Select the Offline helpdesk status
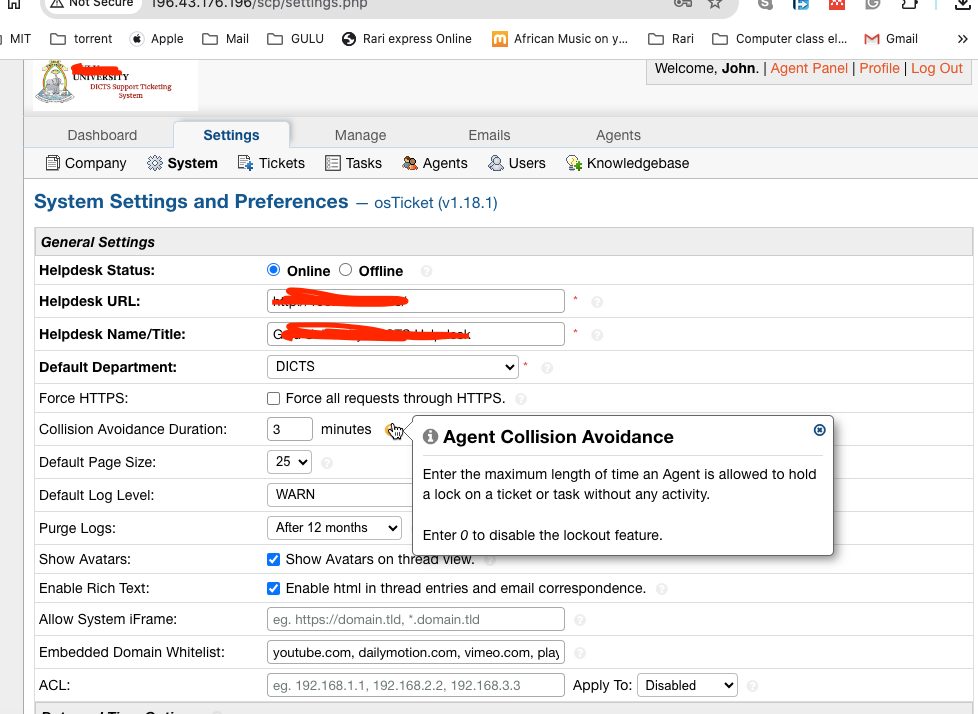The image size is (978, 714). 346,270
